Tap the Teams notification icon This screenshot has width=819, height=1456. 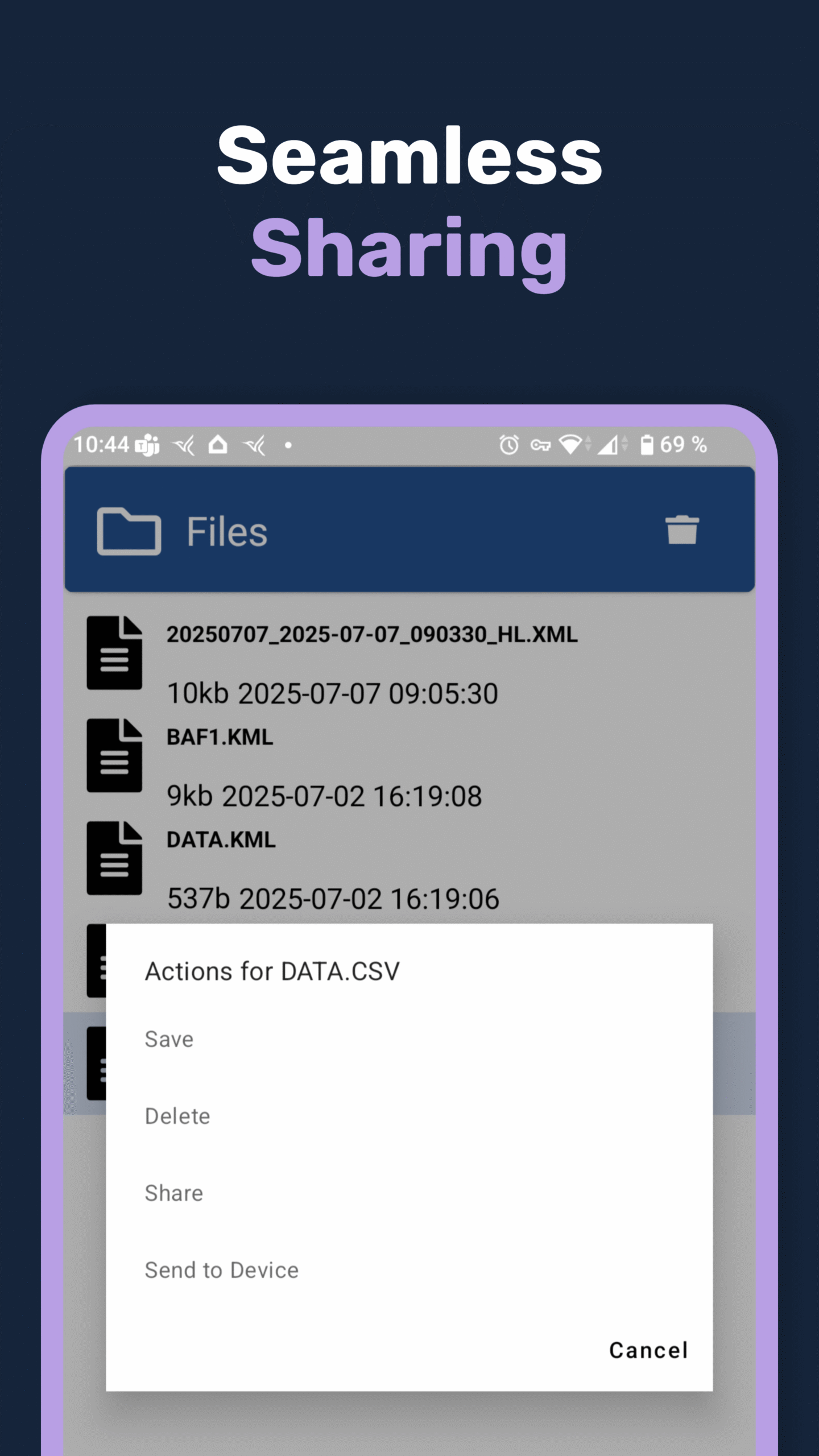point(147,445)
